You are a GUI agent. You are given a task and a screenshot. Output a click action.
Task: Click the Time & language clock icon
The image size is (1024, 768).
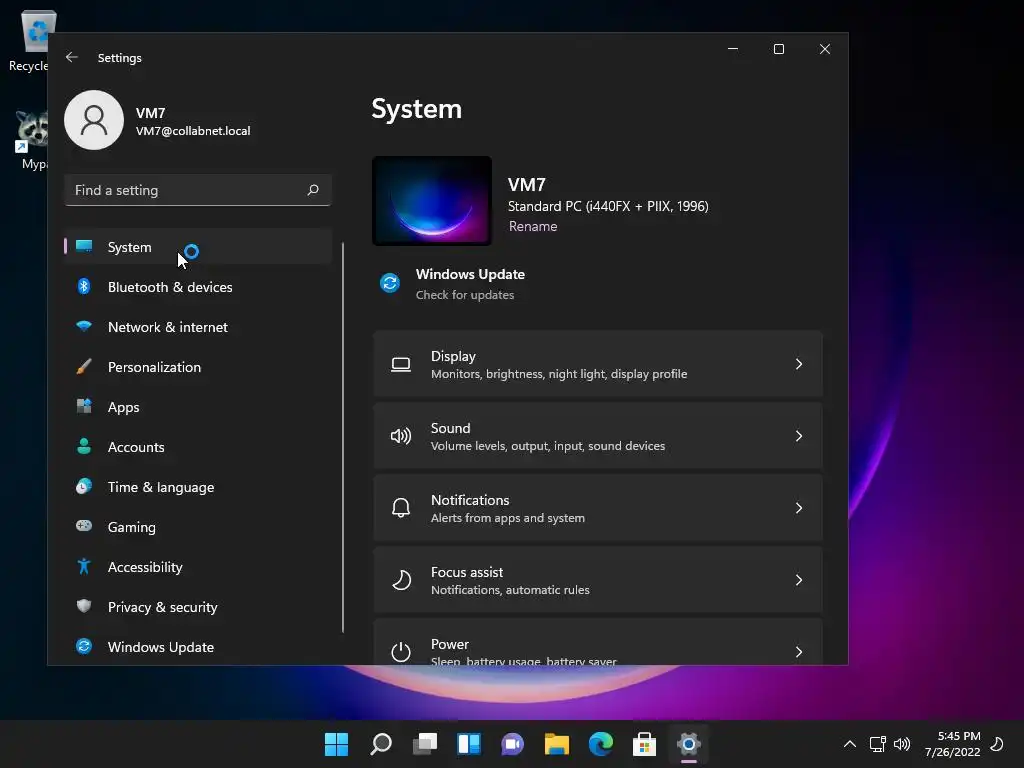coord(84,487)
